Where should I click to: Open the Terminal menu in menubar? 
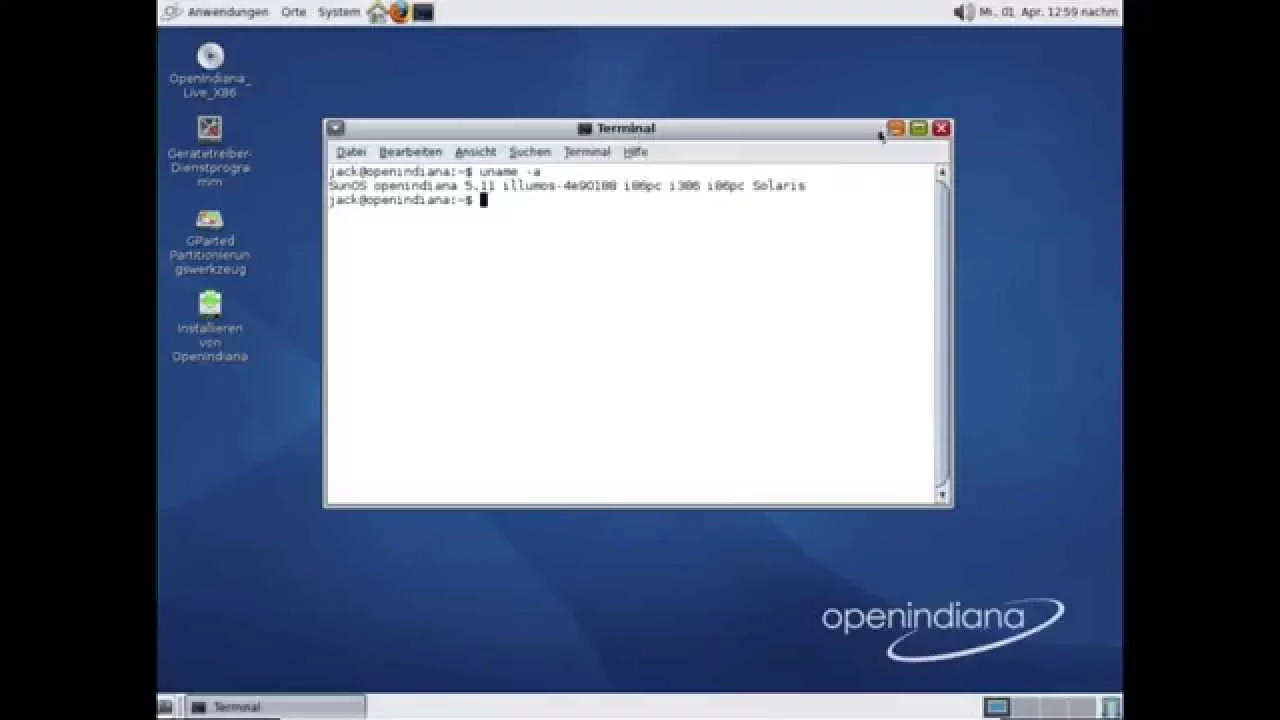pos(587,152)
